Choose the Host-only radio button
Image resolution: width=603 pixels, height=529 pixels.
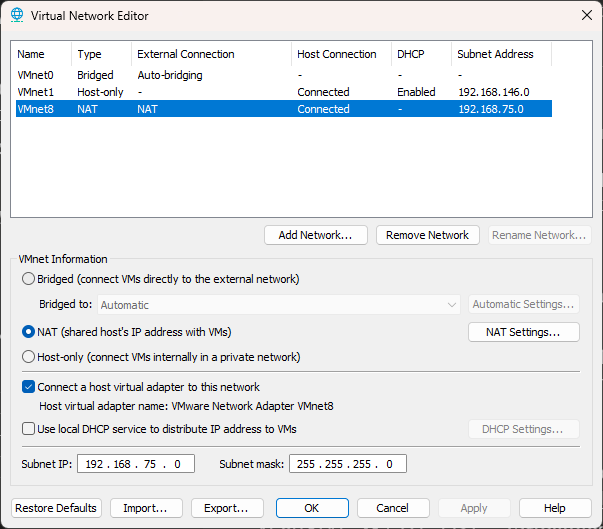(x=28, y=357)
